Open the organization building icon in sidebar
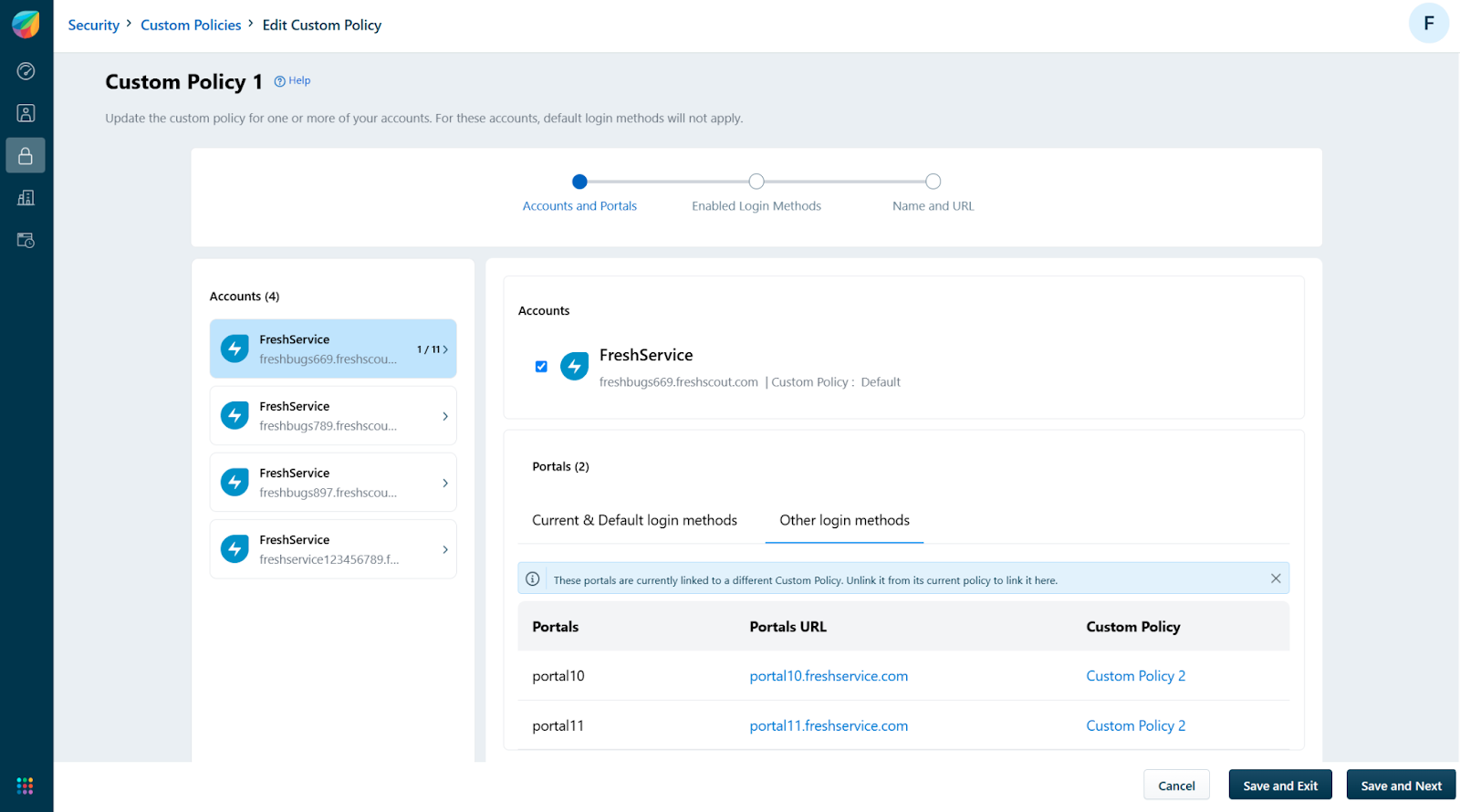 [26, 198]
